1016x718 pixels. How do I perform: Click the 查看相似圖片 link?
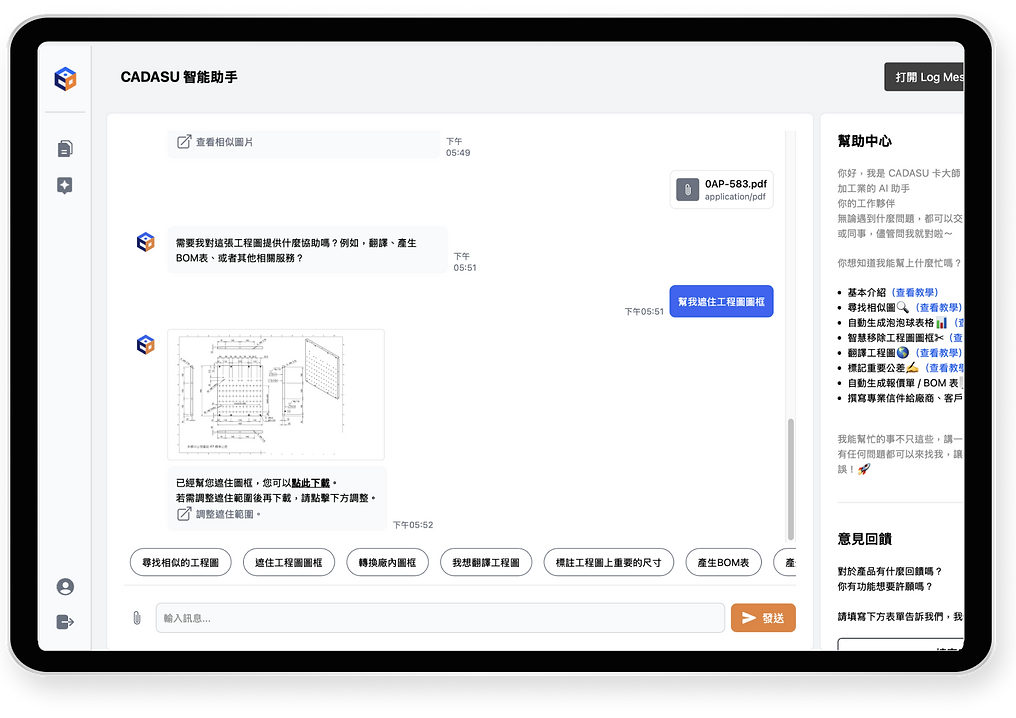click(x=224, y=142)
